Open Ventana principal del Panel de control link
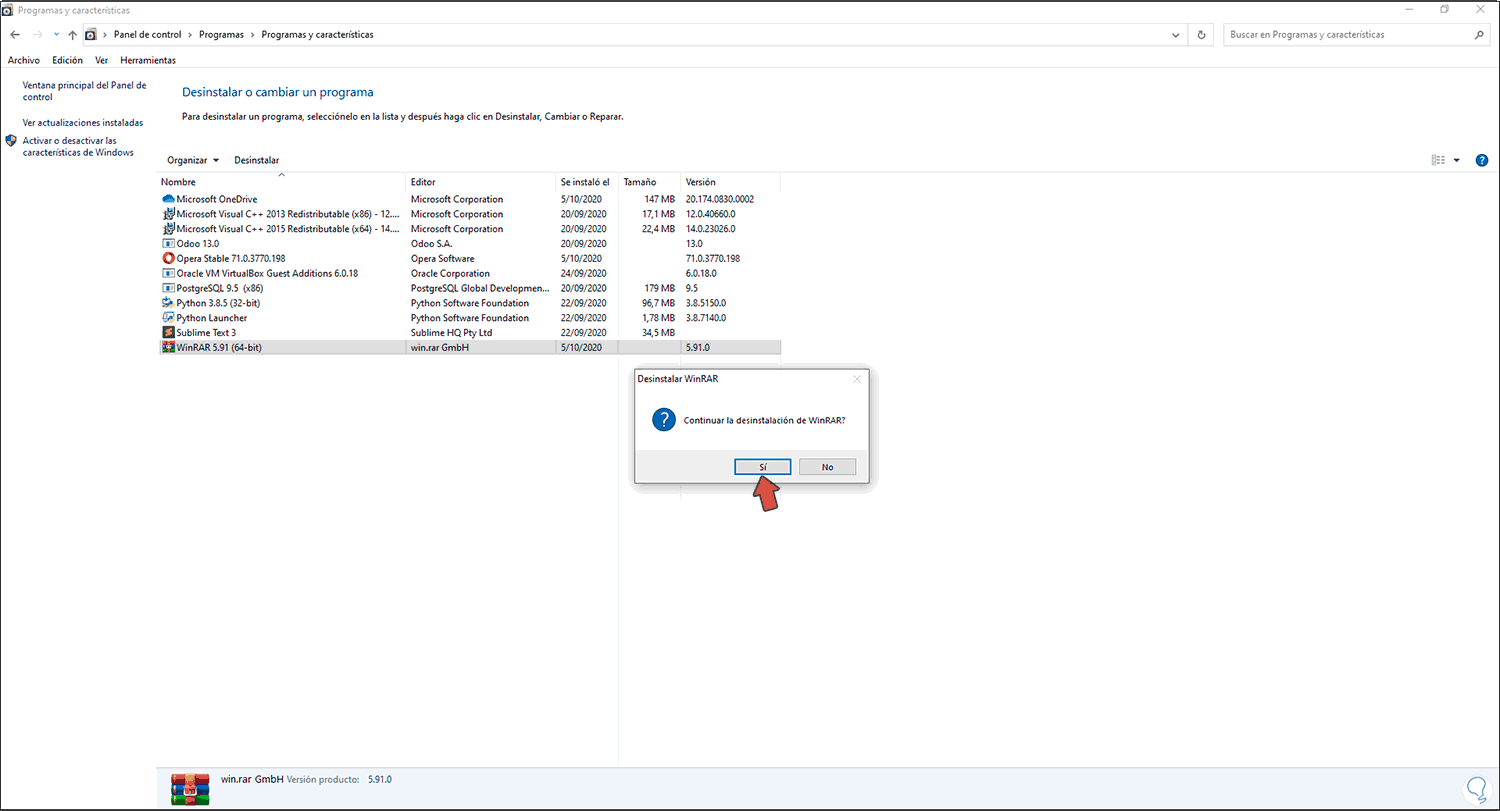Viewport: 1500px width, 811px height. pyautogui.click(x=84, y=91)
